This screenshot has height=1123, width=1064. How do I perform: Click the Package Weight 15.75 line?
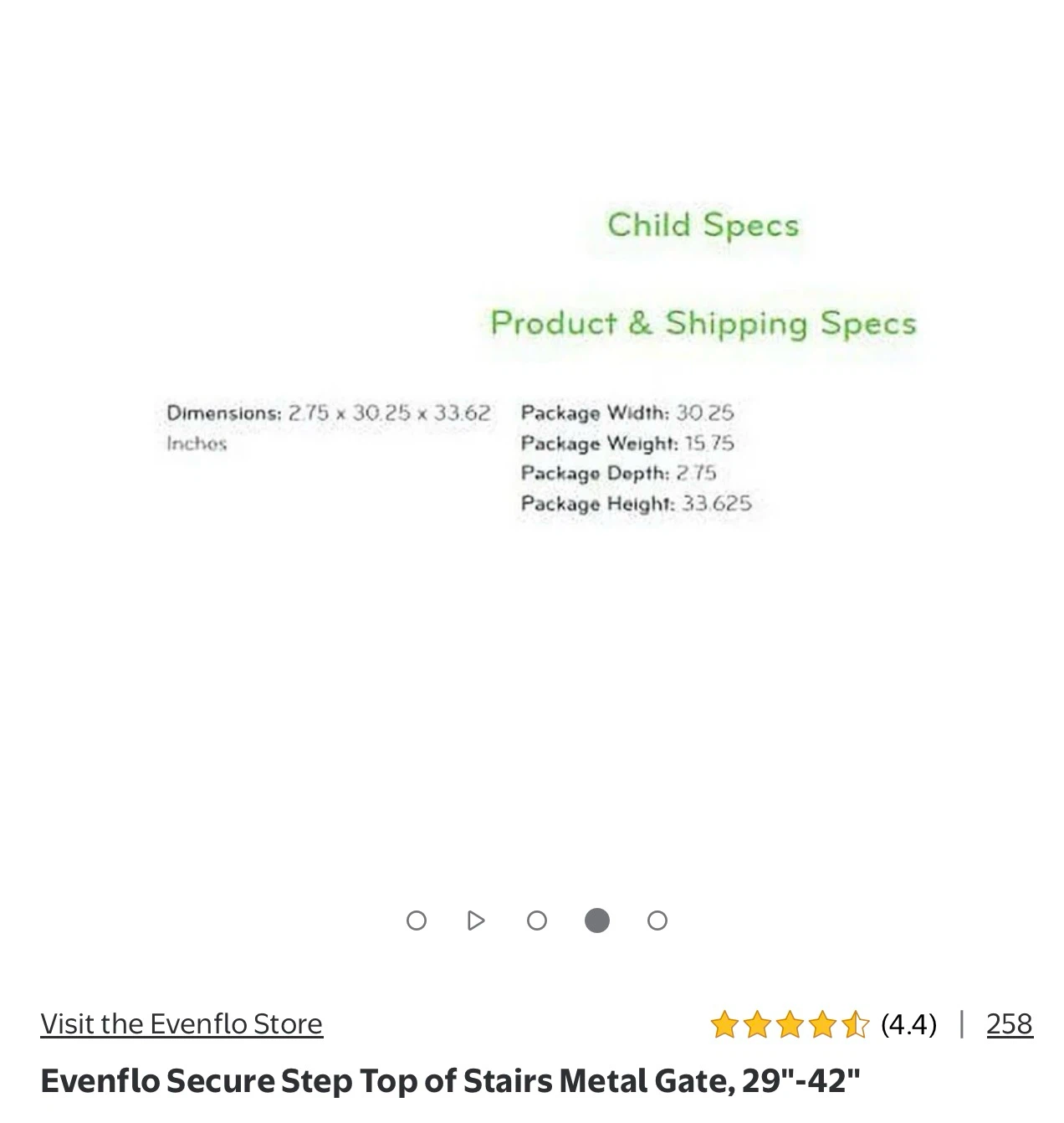pos(627,443)
